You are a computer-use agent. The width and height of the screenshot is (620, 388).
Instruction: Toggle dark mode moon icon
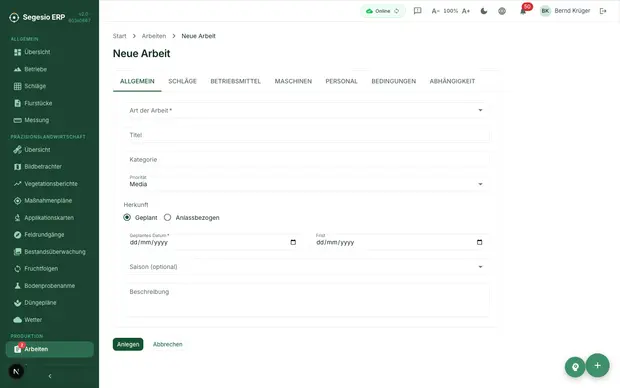[x=484, y=11]
